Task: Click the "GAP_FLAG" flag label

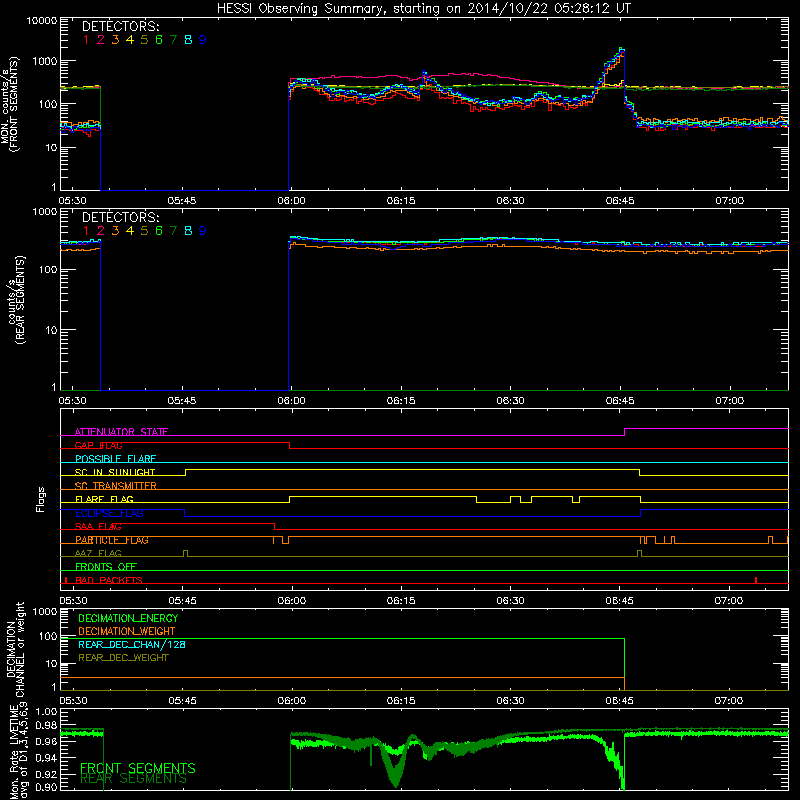Action: click(98, 445)
